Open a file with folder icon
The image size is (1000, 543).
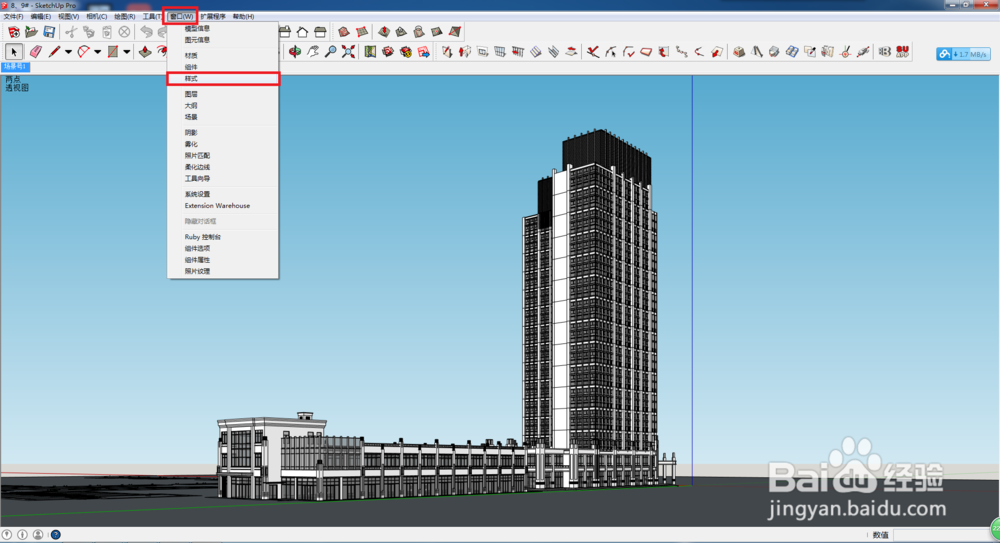pos(31,32)
